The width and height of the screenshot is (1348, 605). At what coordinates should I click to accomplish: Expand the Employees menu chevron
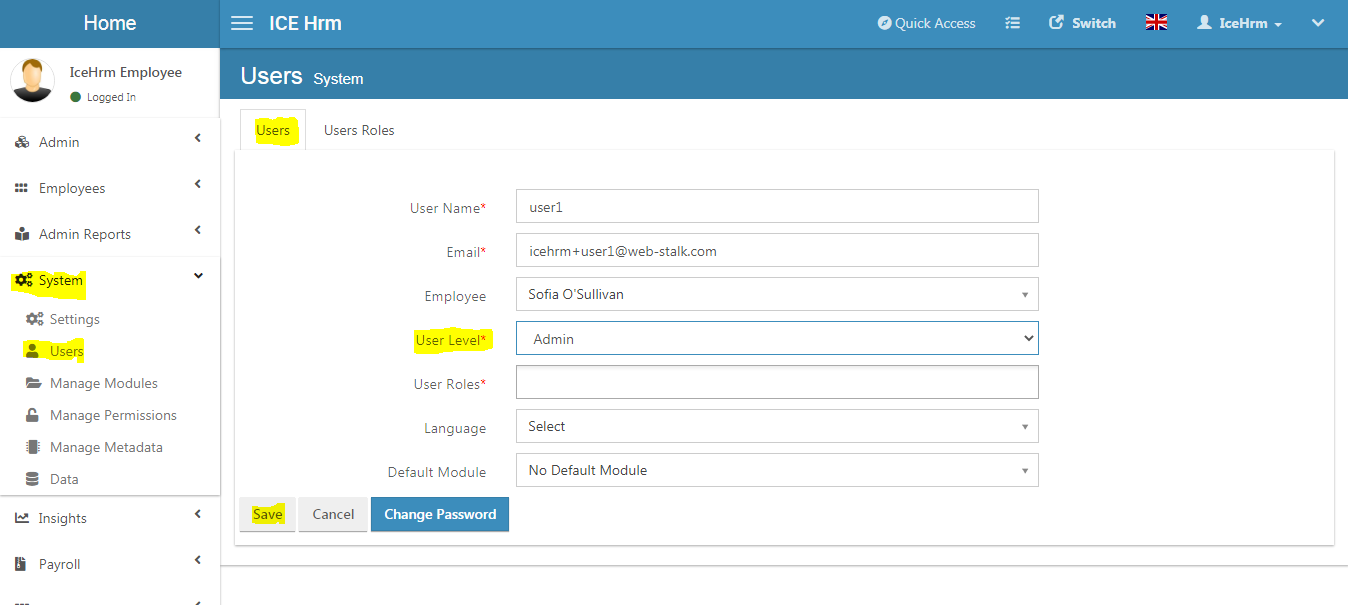[198, 184]
